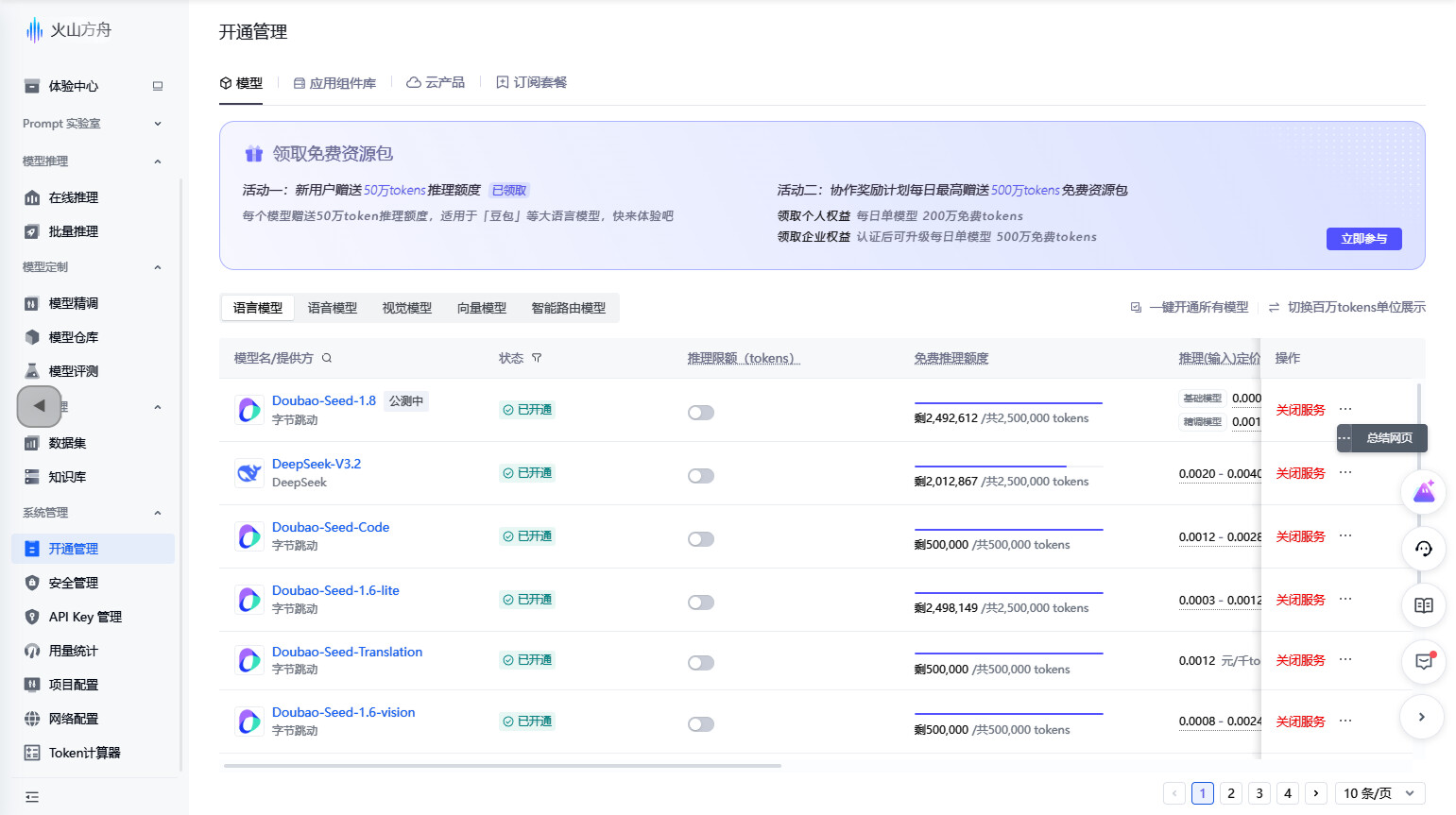The width and height of the screenshot is (1456, 815).
Task: Click the feedback message icon with red dot
Action: coord(1423,661)
